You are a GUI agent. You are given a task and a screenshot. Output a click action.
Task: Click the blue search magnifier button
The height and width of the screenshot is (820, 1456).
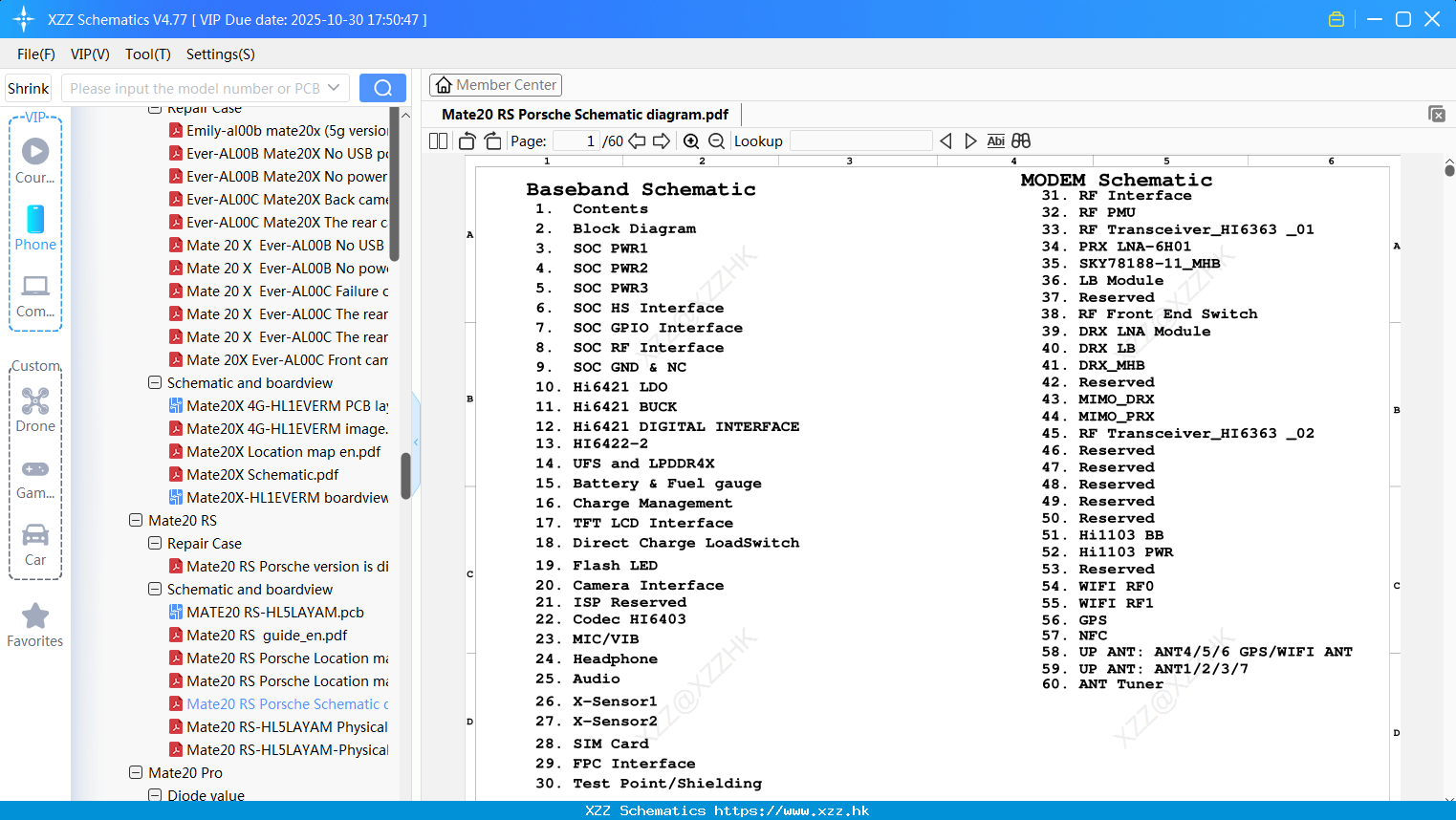[x=382, y=88]
